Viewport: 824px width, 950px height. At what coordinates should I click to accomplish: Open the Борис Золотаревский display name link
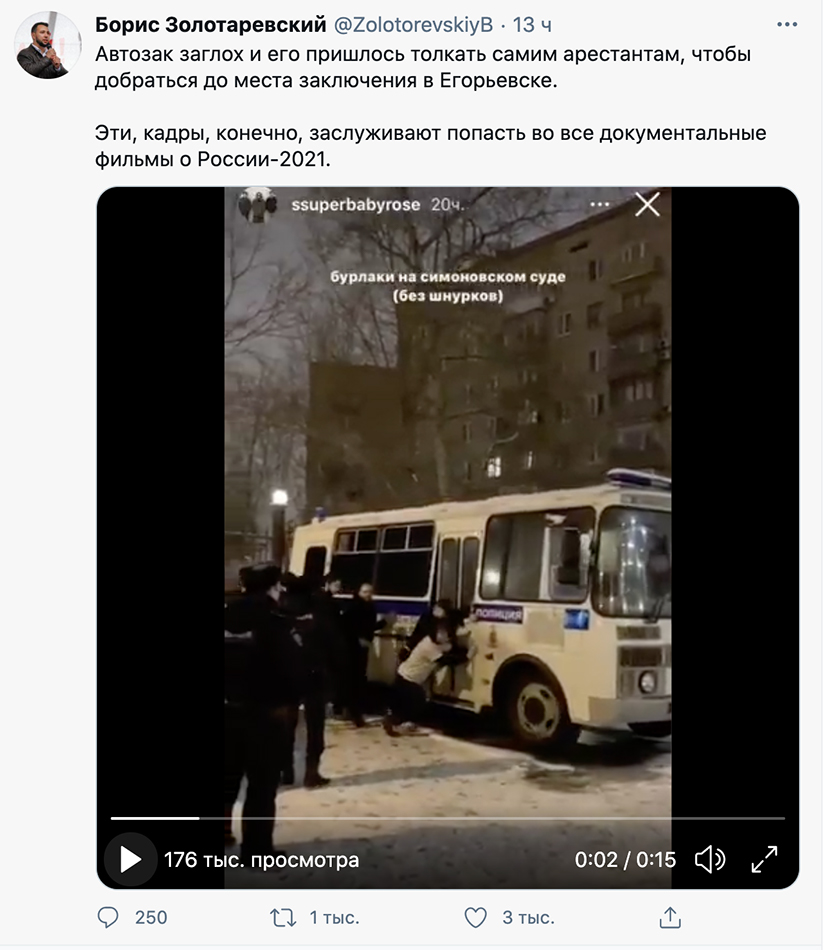click(211, 25)
